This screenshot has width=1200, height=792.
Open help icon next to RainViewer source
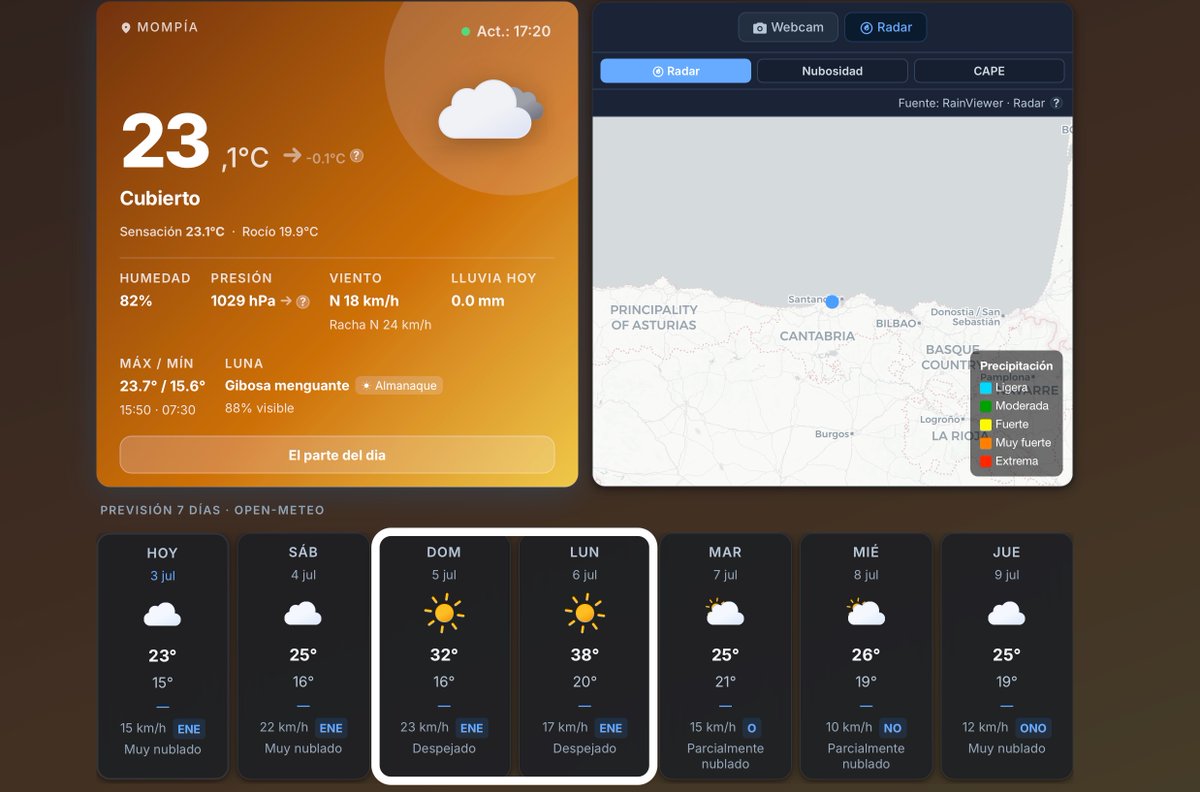(1055, 103)
